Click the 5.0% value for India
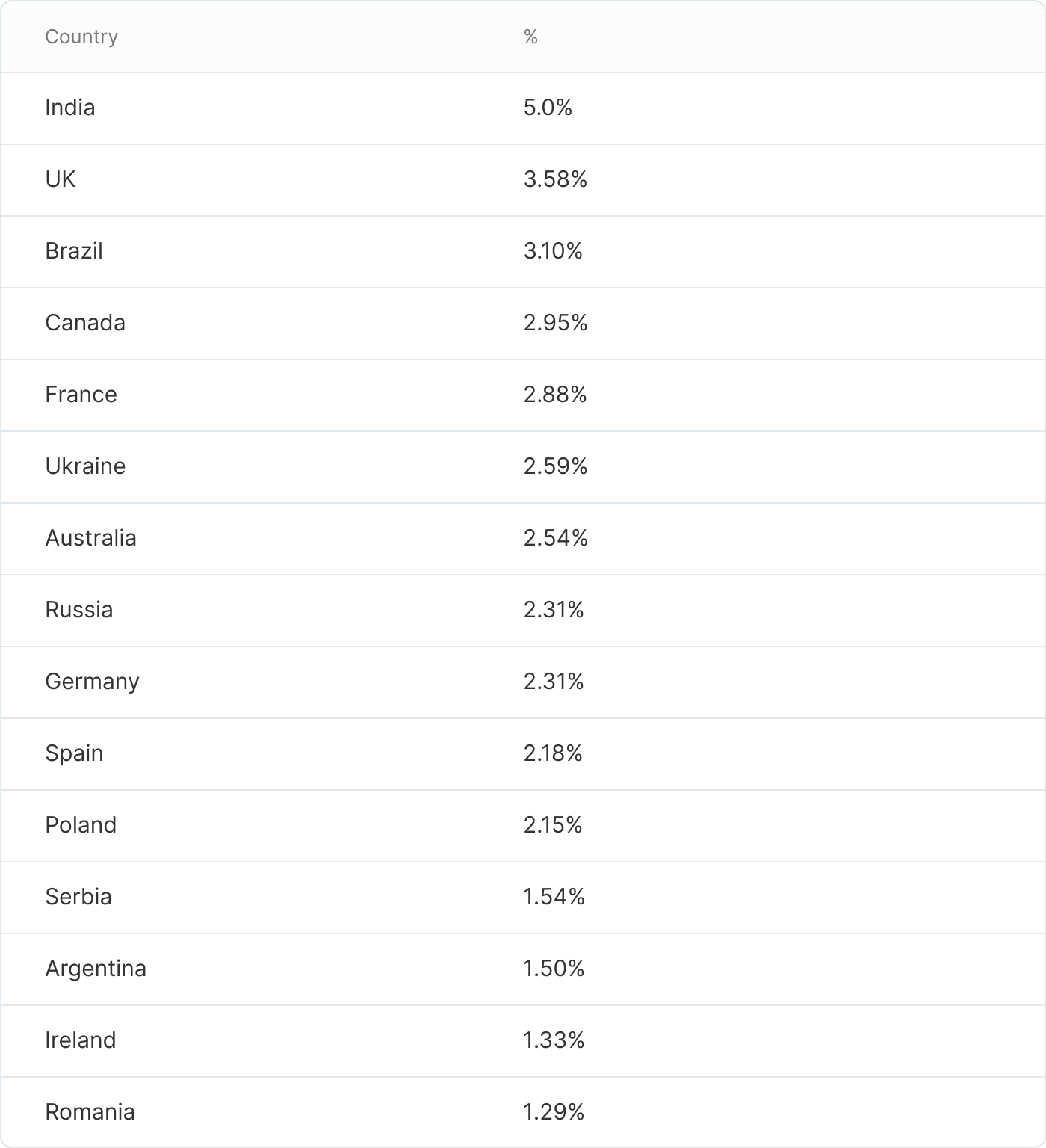 pyautogui.click(x=548, y=108)
